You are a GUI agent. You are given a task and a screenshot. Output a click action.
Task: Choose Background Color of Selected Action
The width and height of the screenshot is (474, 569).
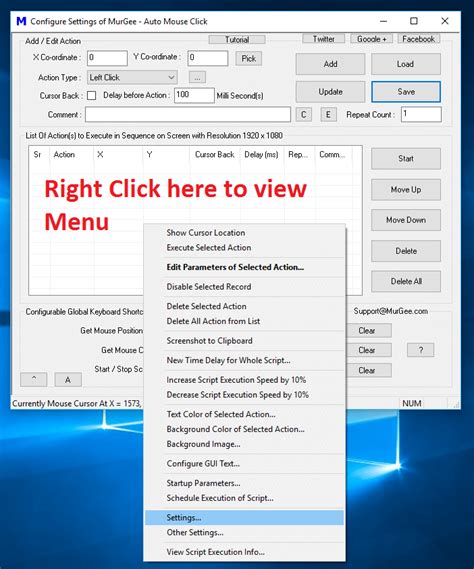tap(244, 429)
